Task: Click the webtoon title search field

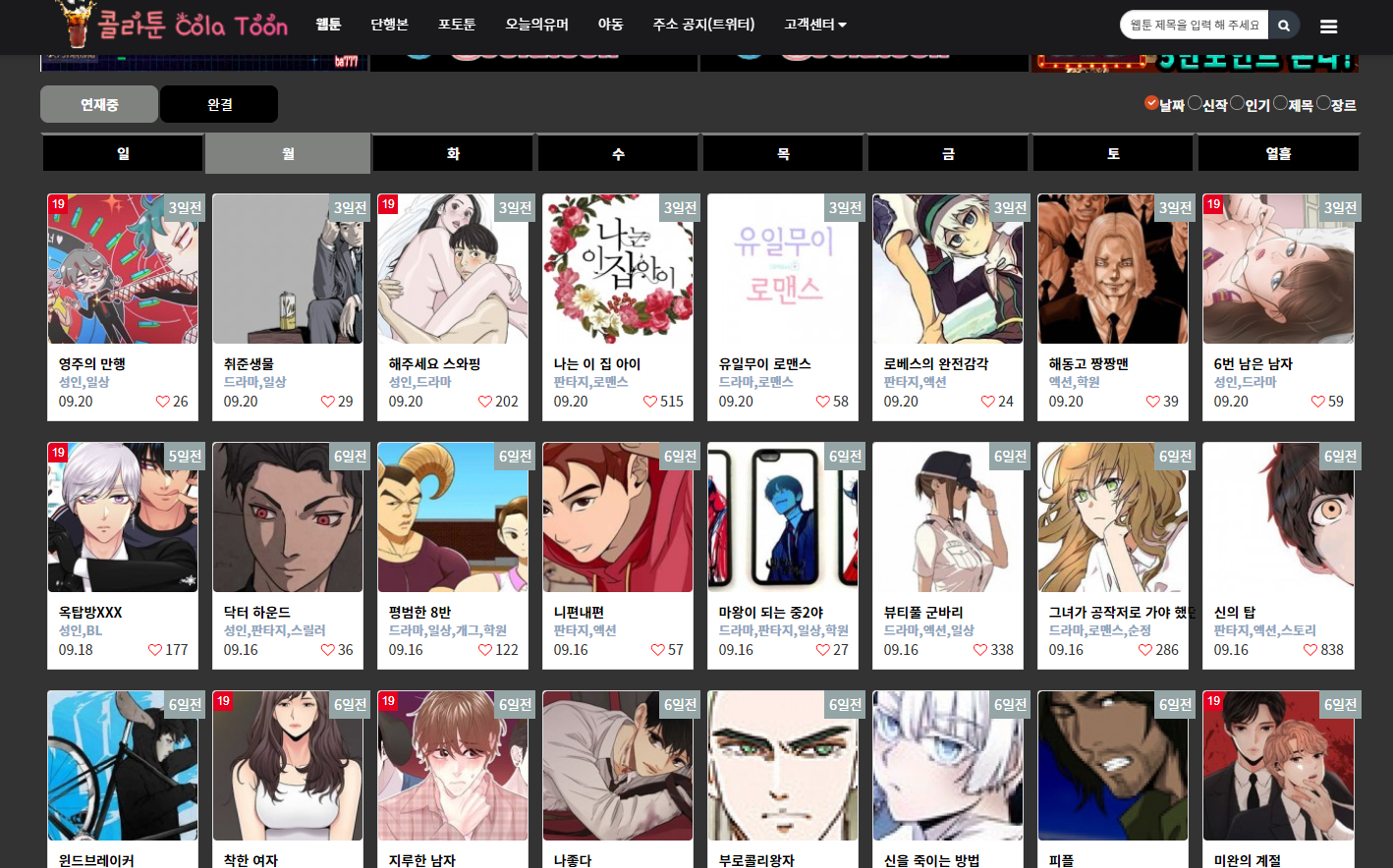Action: pyautogui.click(x=1195, y=26)
